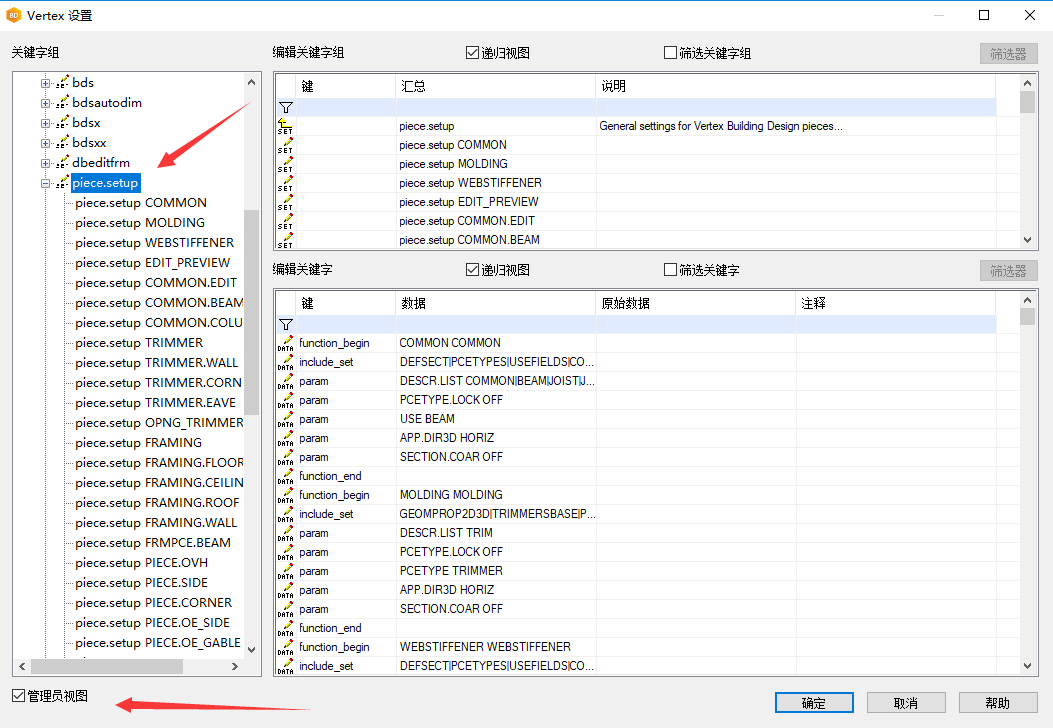Click down arrow of keyword table scrollbar
Screen dimensions: 1053x728
(x=1027, y=666)
